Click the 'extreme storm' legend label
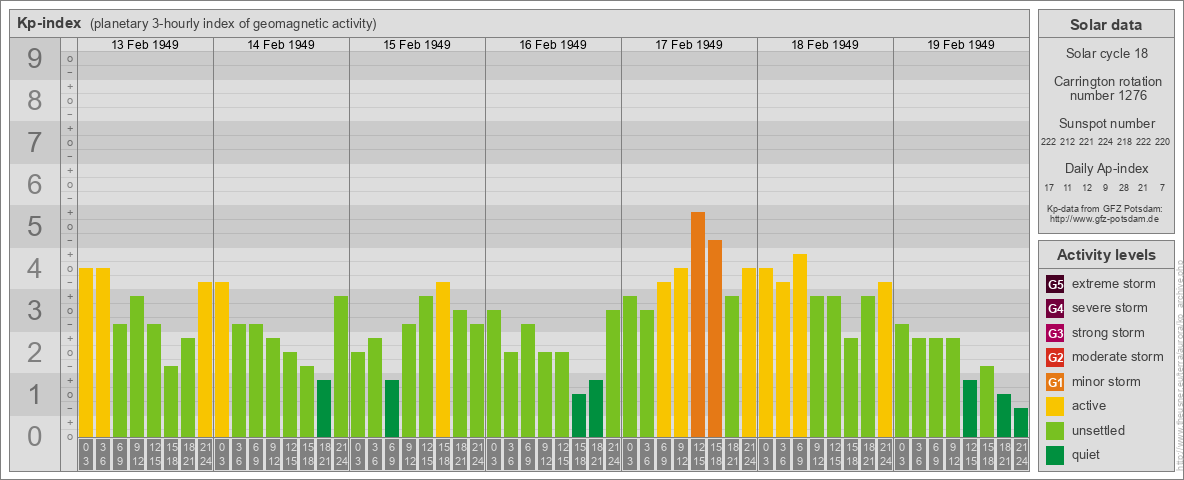 click(x=1114, y=284)
